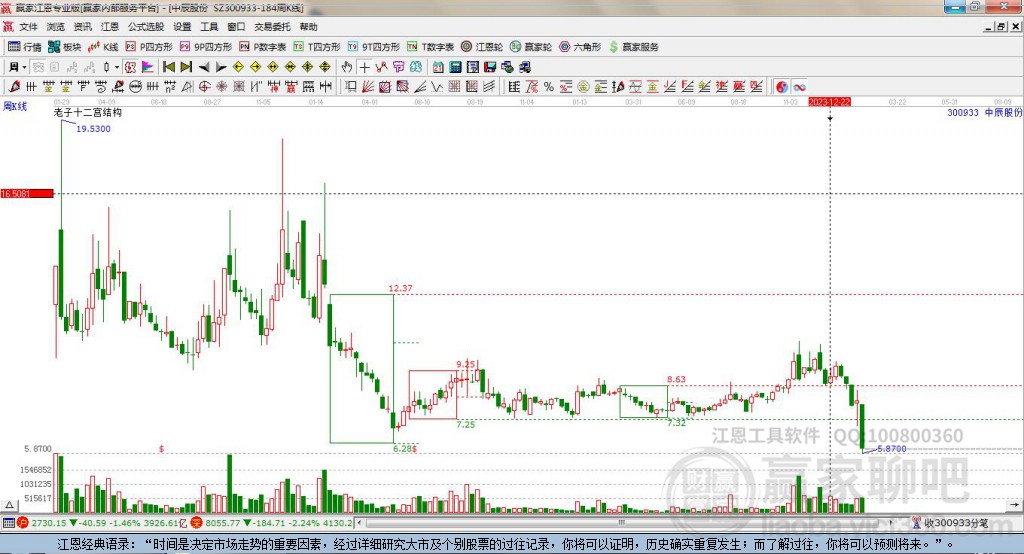Click the black right arrow icon

coord(221,67)
